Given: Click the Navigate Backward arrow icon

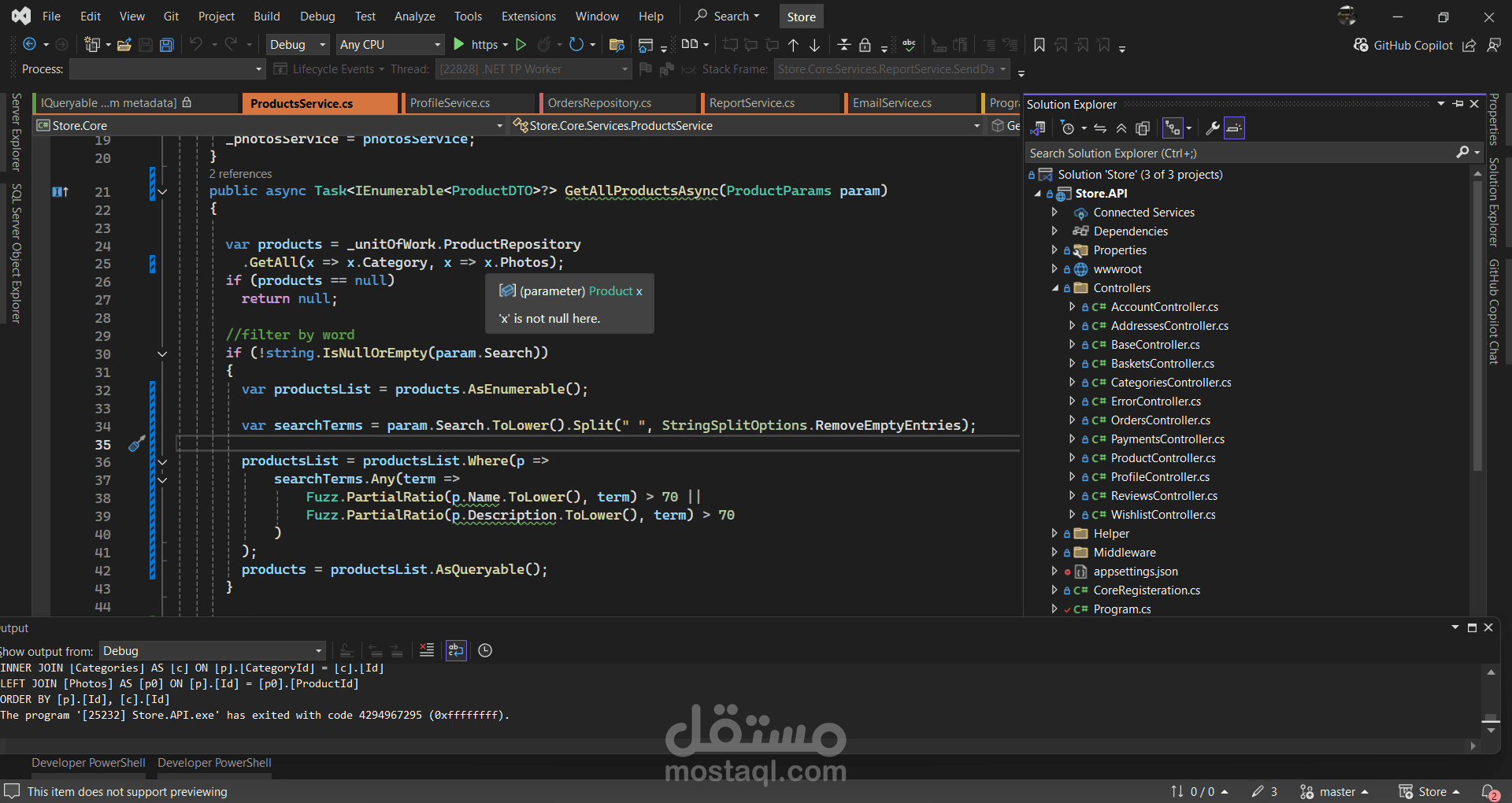Looking at the screenshot, I should click(30, 45).
